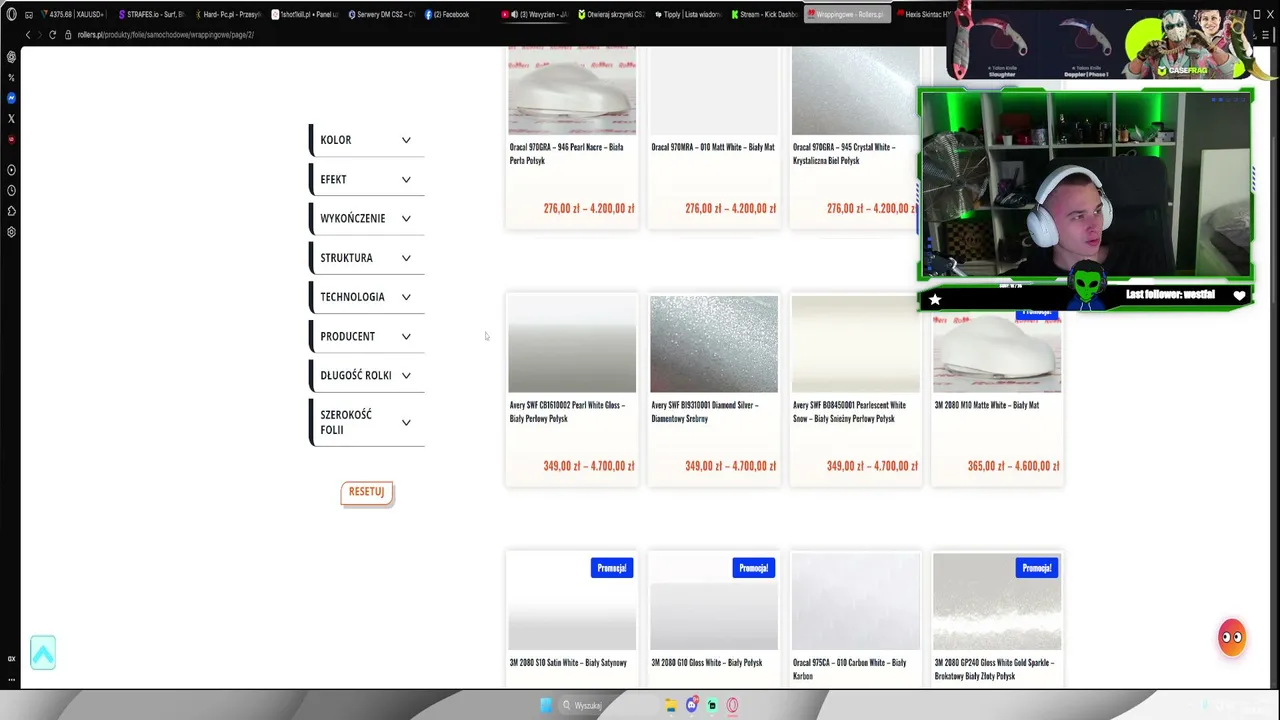
Task: Open Oracal 975CA Carbon White product link
Action: pyautogui.click(x=849, y=669)
